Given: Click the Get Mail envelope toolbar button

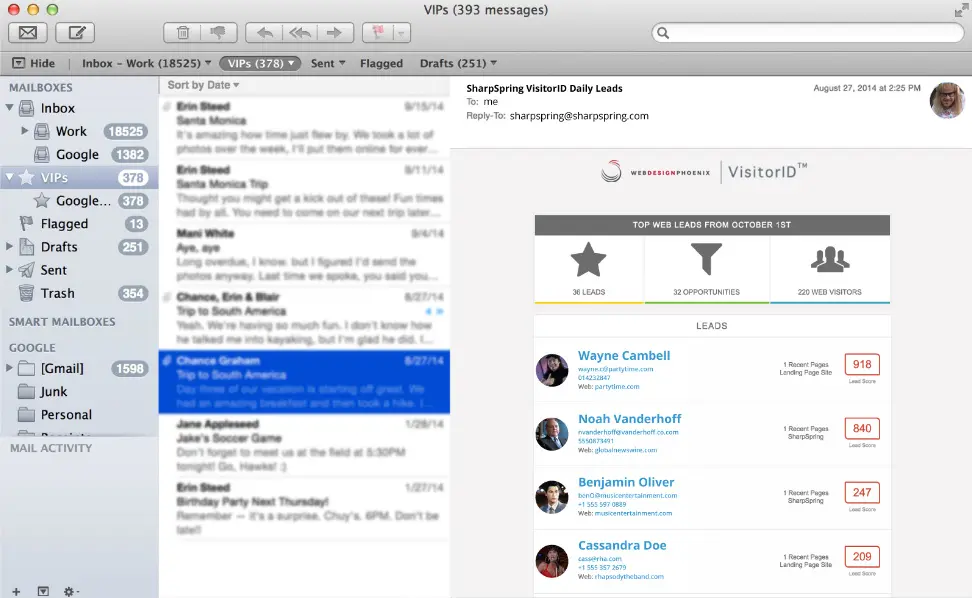Looking at the screenshot, I should (28, 33).
